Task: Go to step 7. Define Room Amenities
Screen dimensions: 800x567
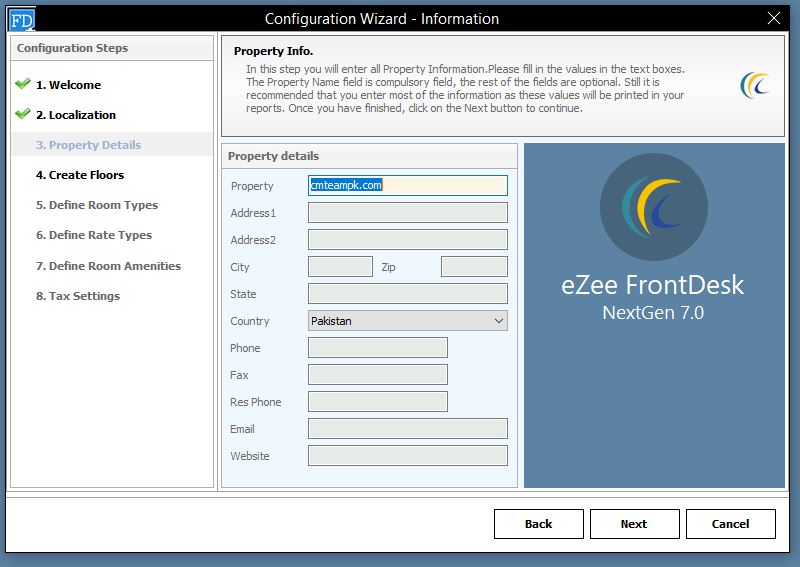Action: 108,266
